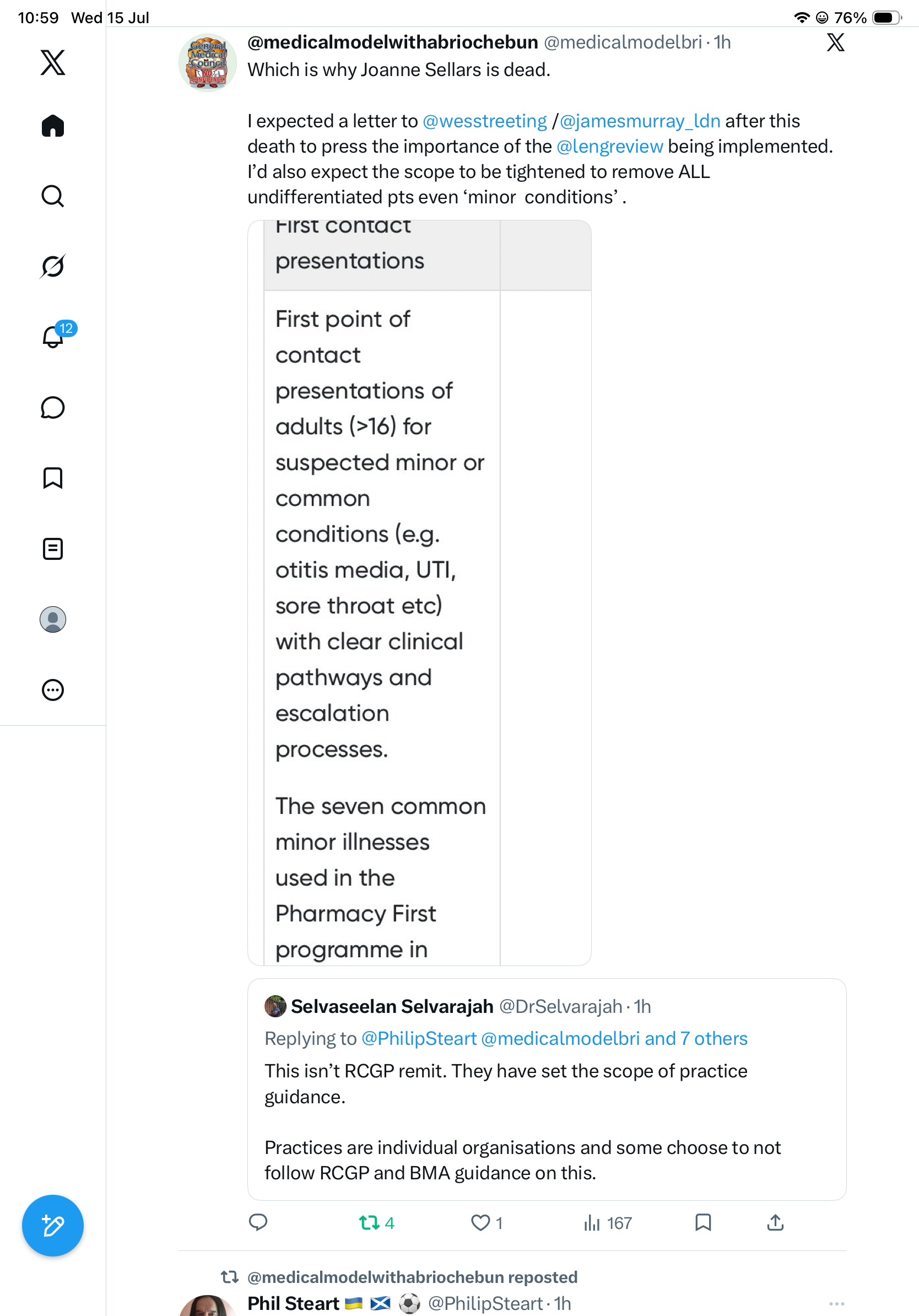Toggle like on the tweet
This screenshot has width=919, height=1316.
486,1222
